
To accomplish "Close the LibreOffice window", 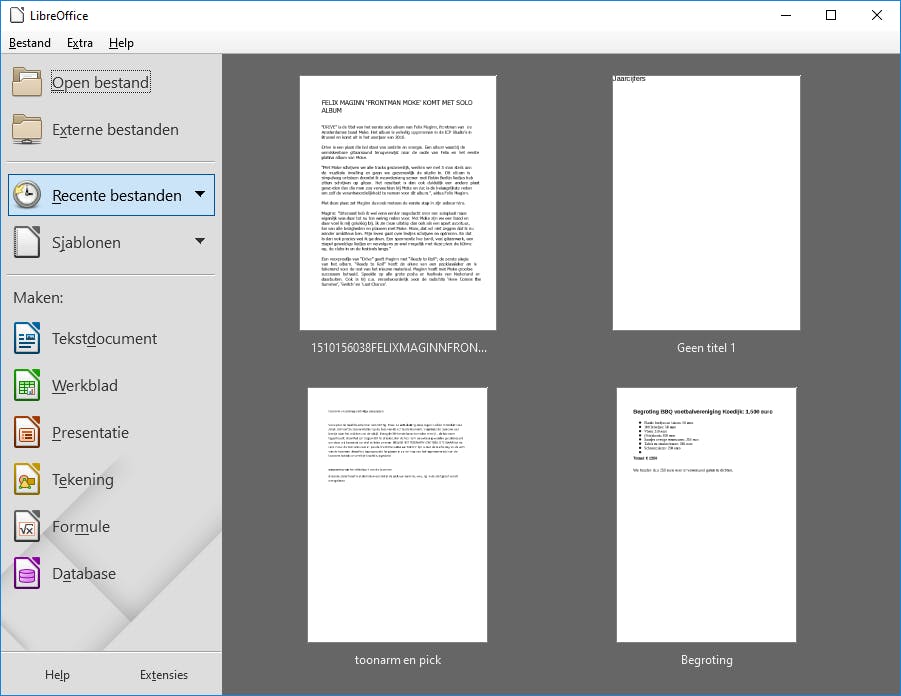I will point(877,15).
